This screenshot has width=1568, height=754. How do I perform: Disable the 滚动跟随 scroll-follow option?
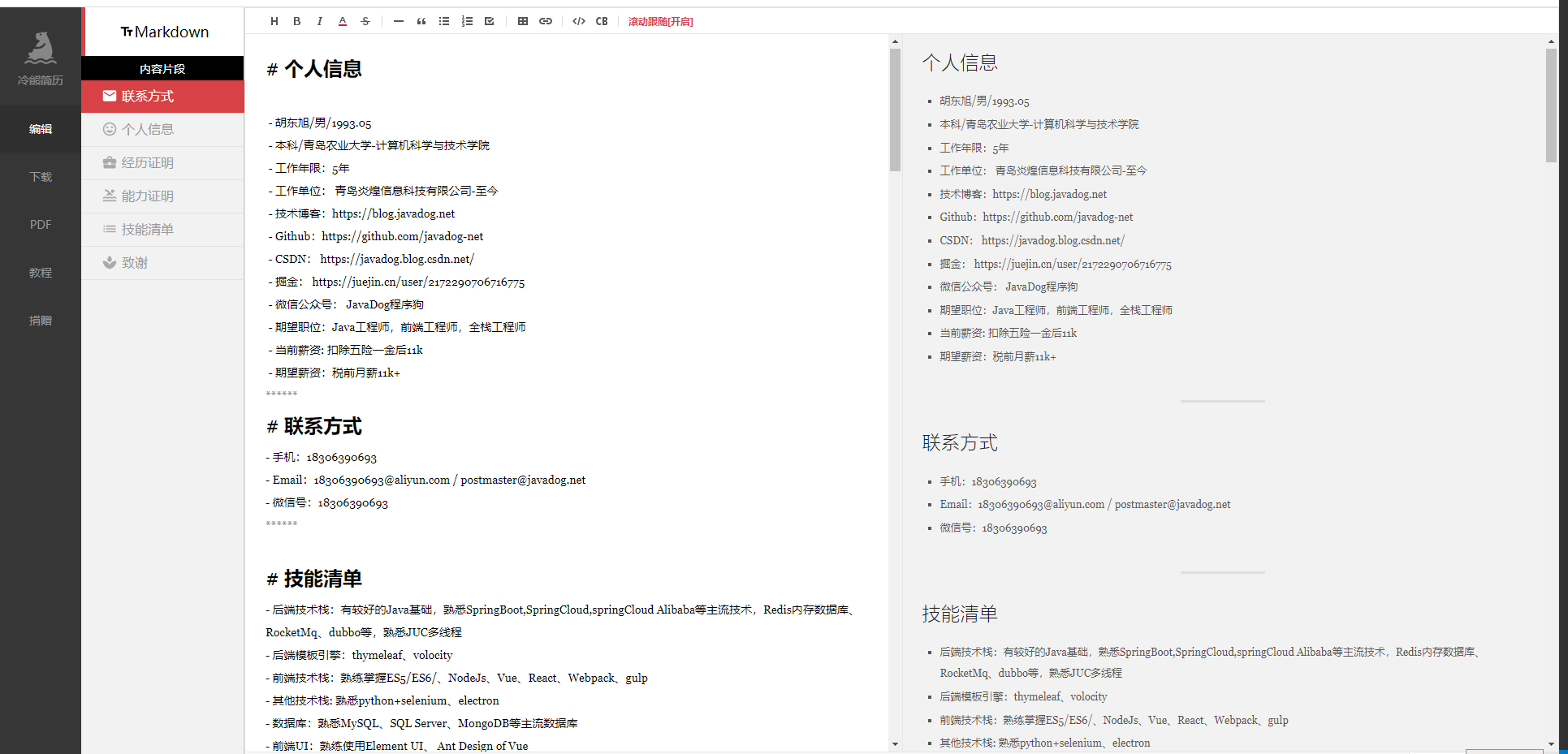[660, 21]
